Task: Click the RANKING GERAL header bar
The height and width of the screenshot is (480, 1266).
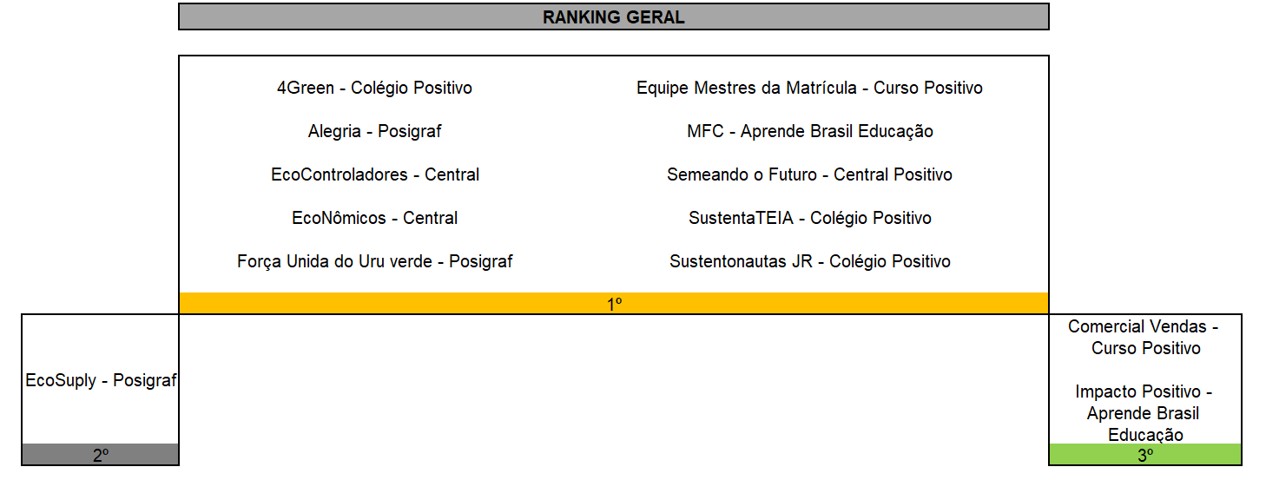Action: point(614,17)
